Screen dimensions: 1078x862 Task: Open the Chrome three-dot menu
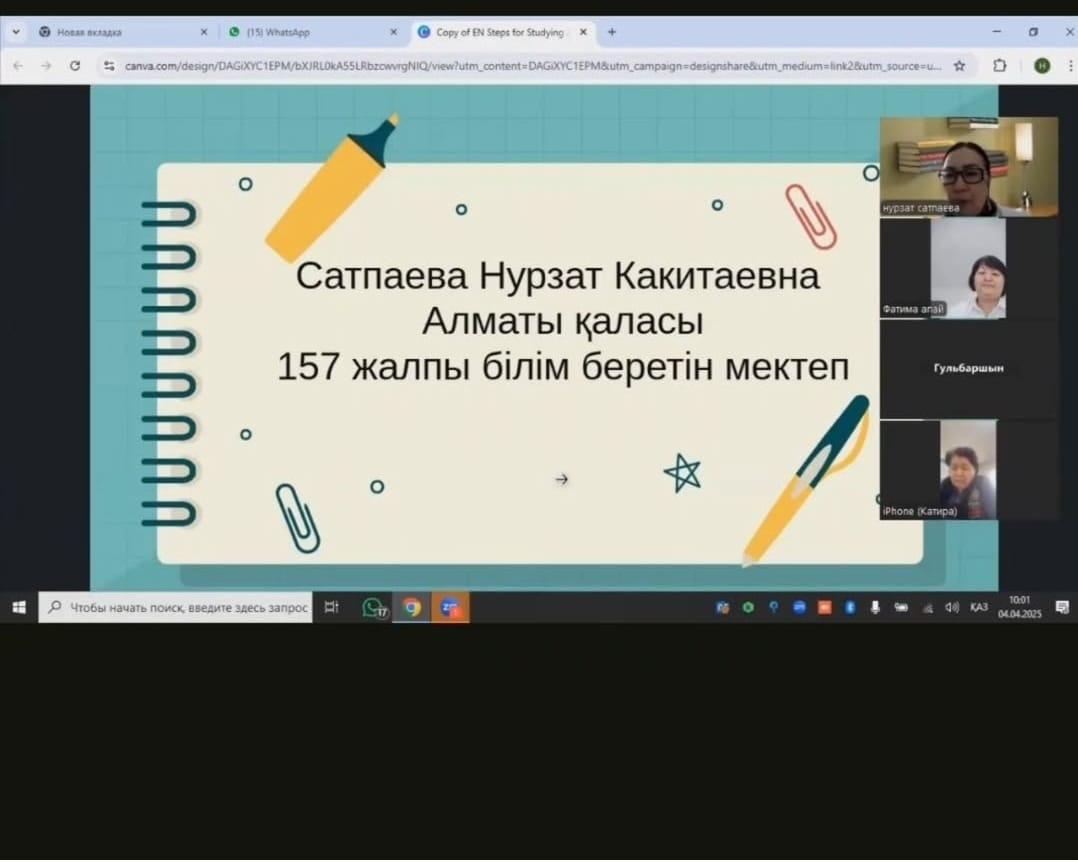click(x=1070, y=66)
